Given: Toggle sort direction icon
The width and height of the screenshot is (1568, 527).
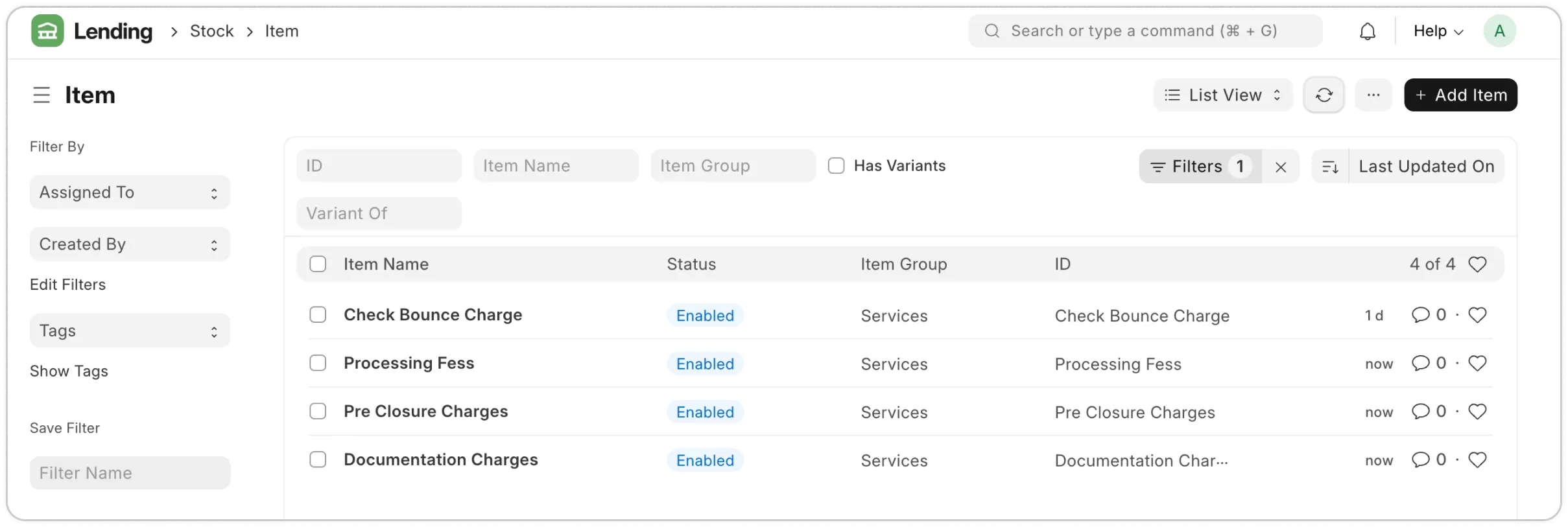Looking at the screenshot, I should point(1330,167).
